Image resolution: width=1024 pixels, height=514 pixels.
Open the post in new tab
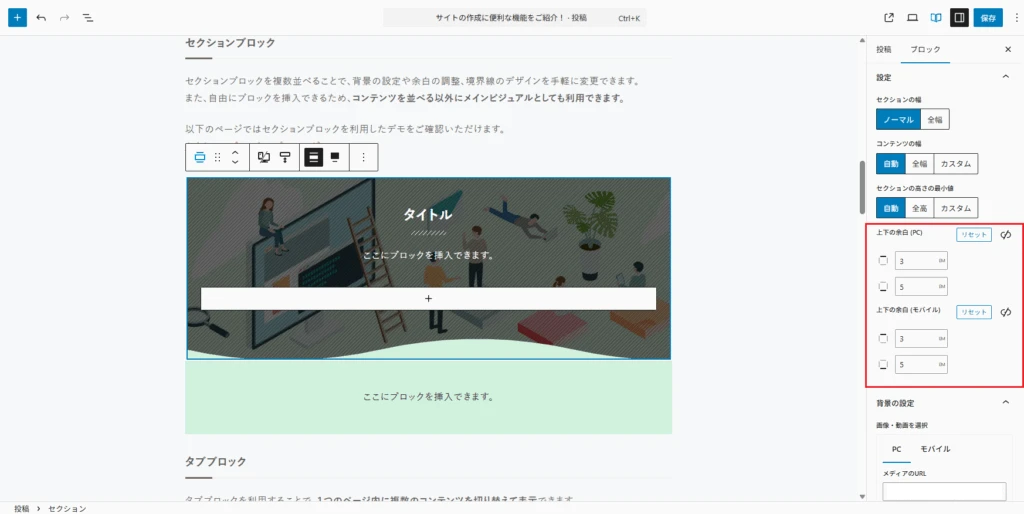889,18
